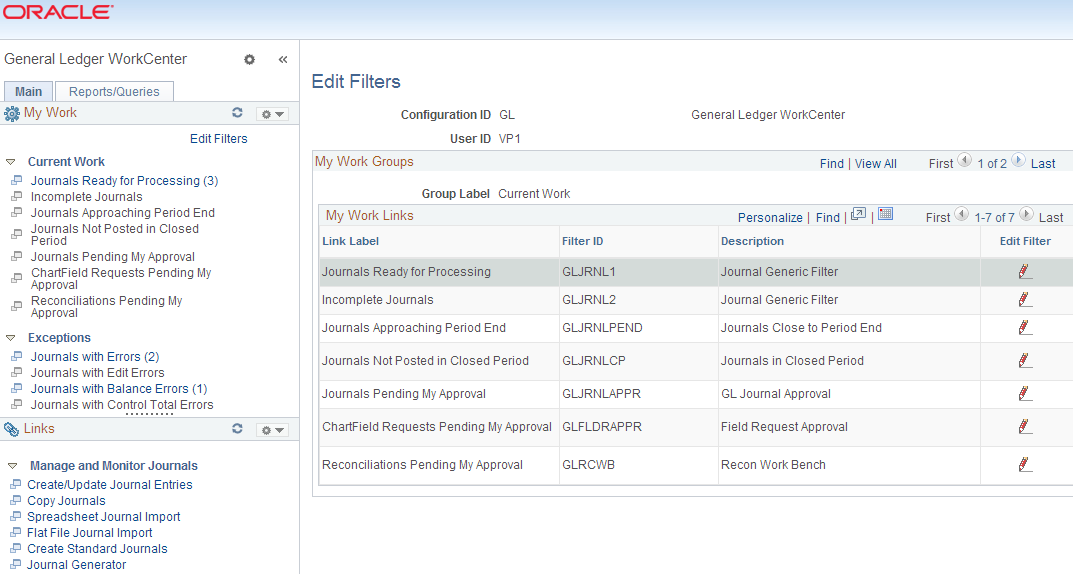Open Flat File Journal Import link

tap(90, 532)
